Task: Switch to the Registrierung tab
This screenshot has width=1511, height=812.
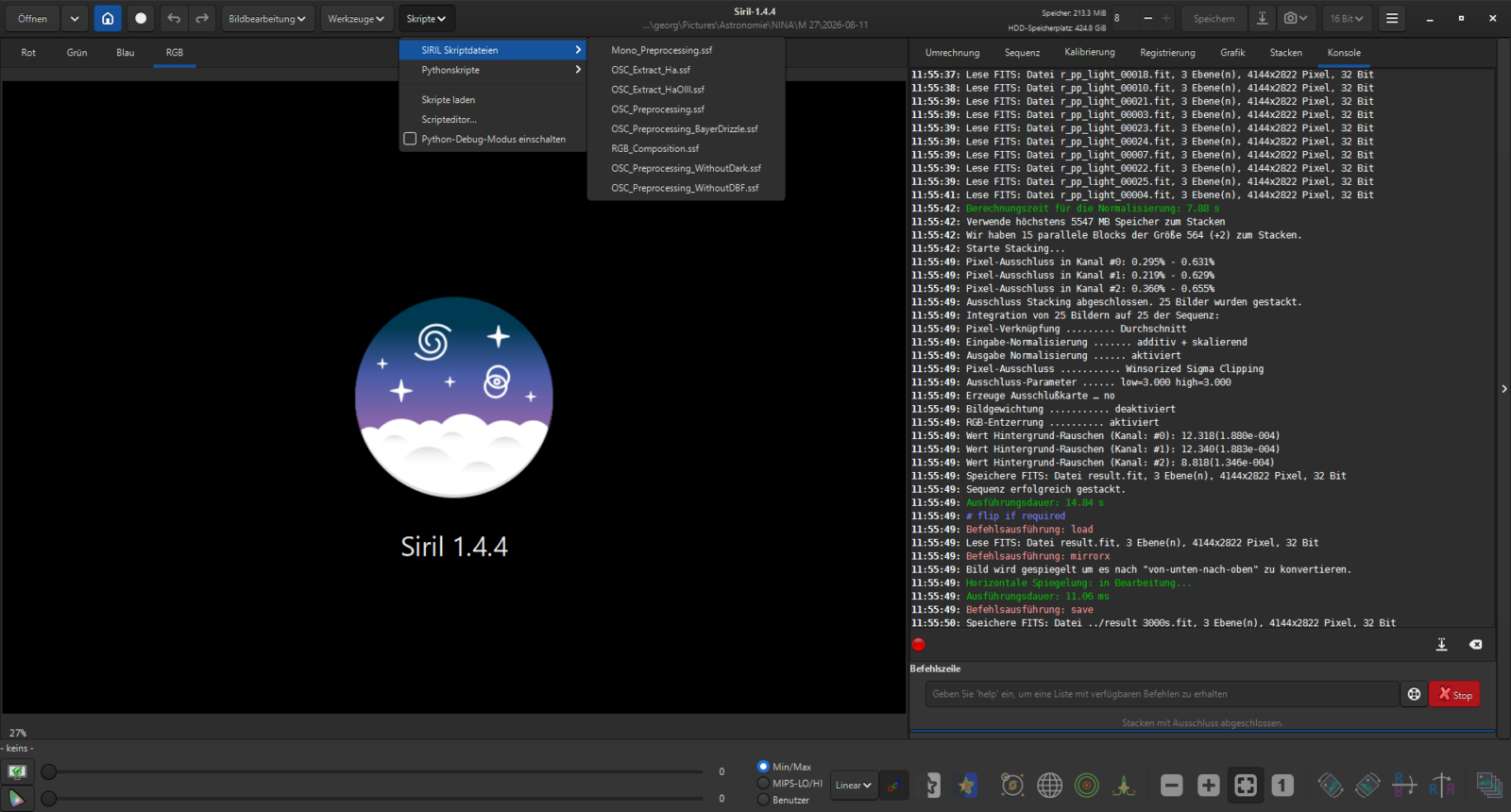Action: pyautogui.click(x=1167, y=53)
